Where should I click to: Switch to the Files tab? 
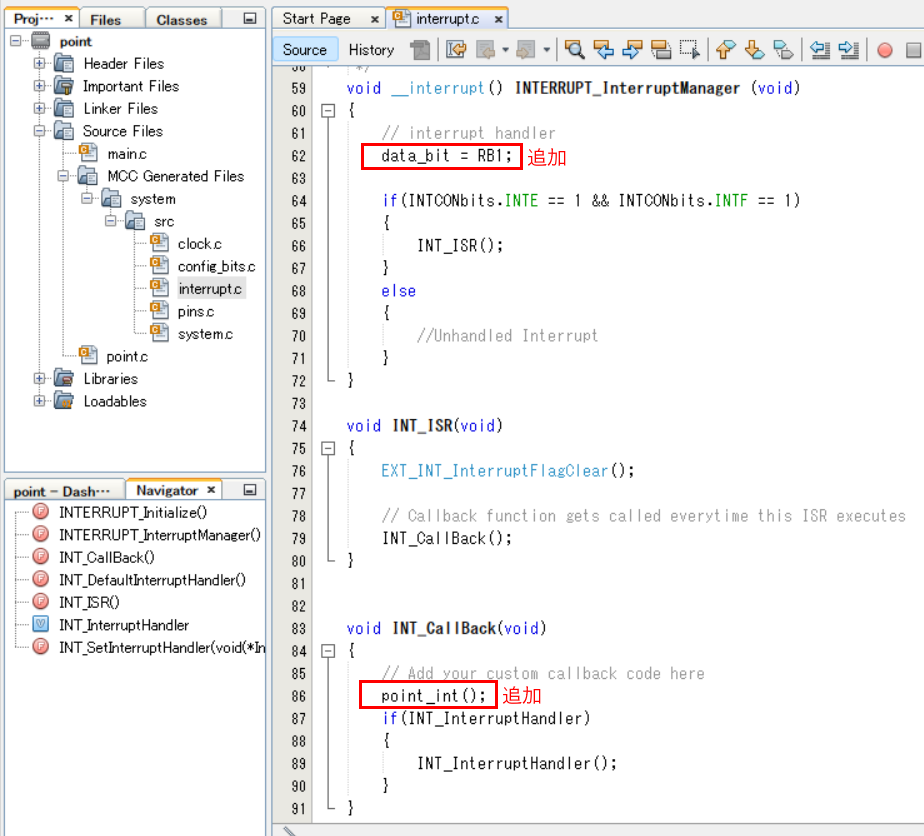pos(106,19)
